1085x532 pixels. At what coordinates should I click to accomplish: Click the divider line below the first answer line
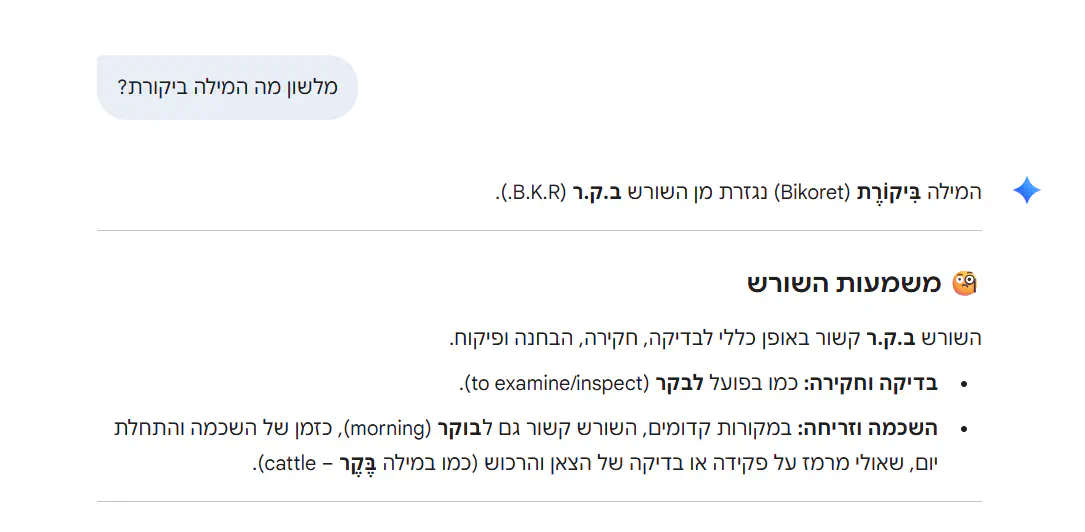tap(539, 230)
